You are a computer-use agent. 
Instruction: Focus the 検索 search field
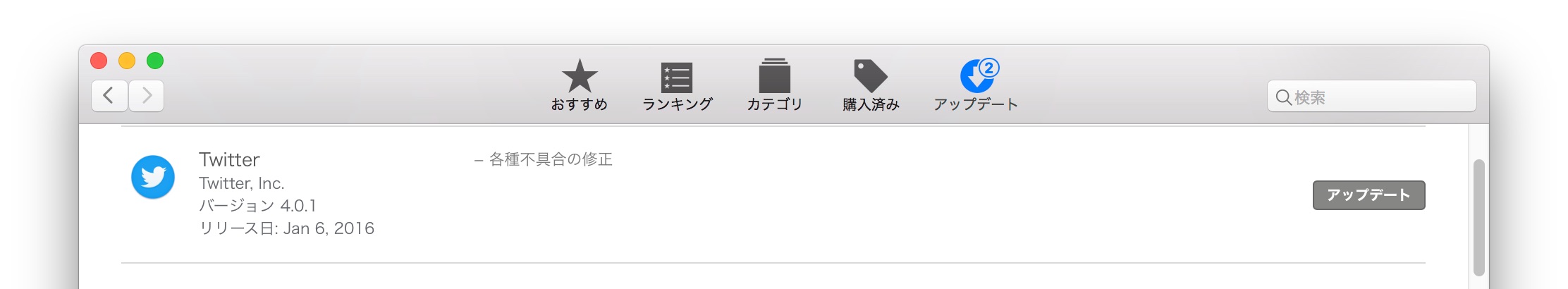[1371, 97]
